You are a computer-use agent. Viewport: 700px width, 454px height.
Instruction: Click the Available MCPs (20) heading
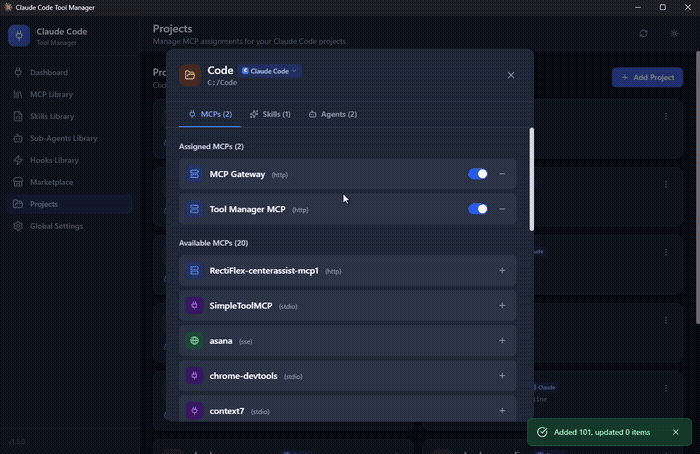(213, 243)
